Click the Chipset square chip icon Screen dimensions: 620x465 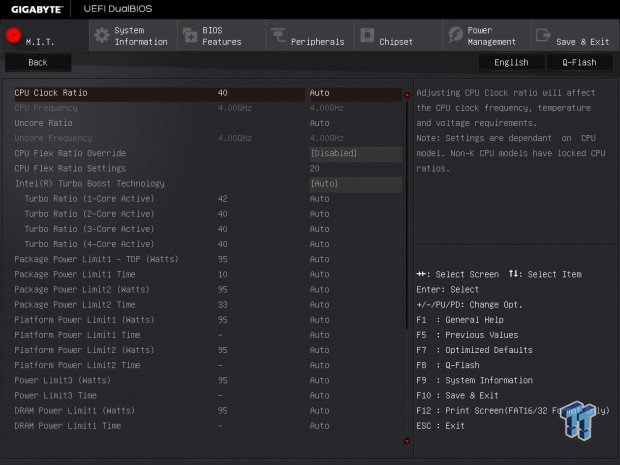click(x=367, y=35)
